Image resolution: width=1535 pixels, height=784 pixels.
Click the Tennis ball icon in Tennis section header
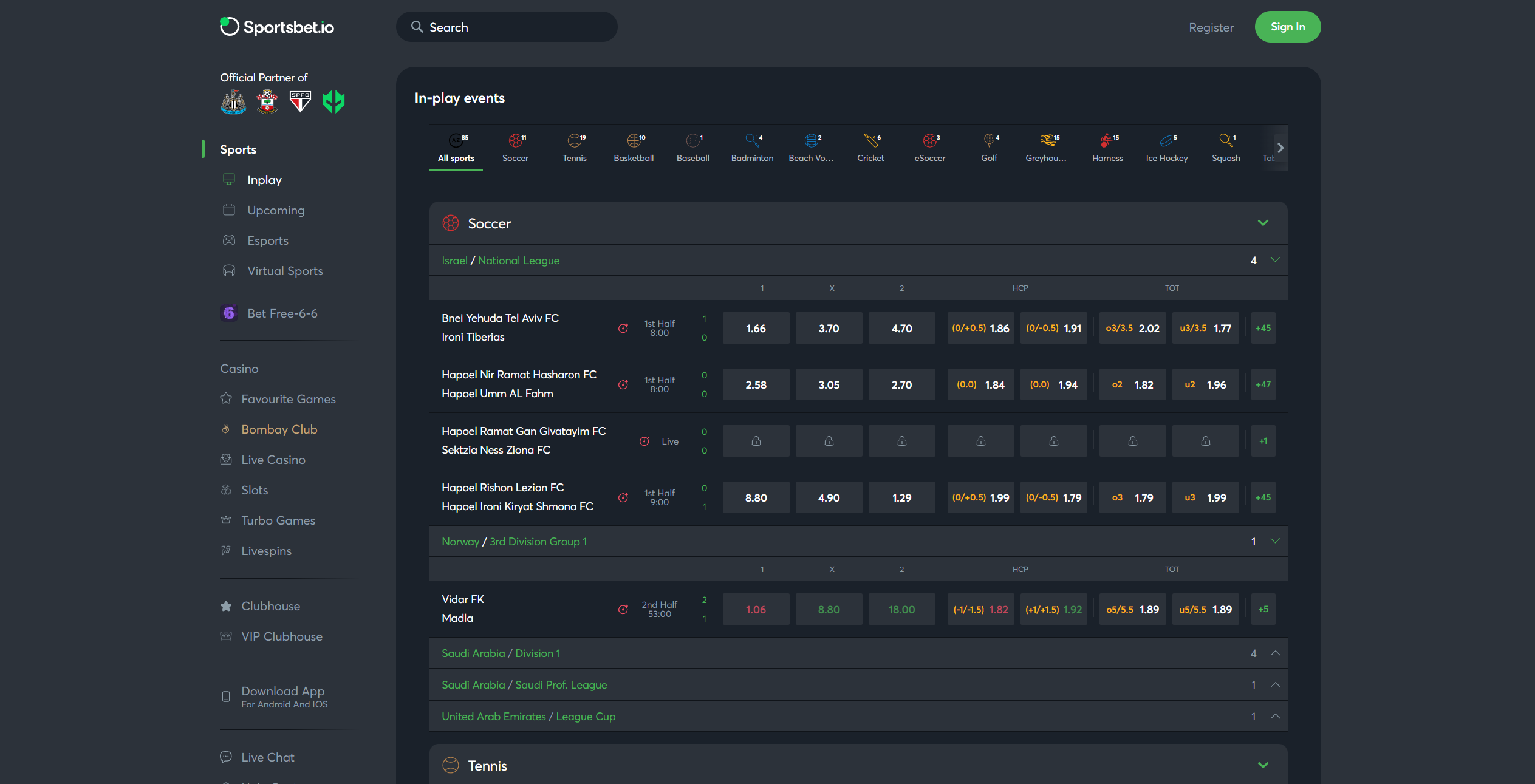pyautogui.click(x=451, y=765)
